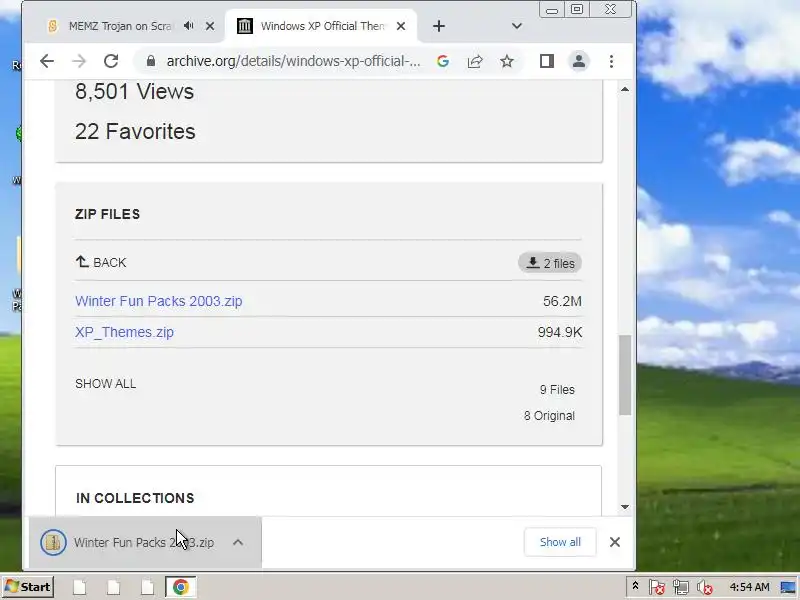Click first quick launch taskbar icon
The width and height of the screenshot is (800, 600).
coord(80,587)
